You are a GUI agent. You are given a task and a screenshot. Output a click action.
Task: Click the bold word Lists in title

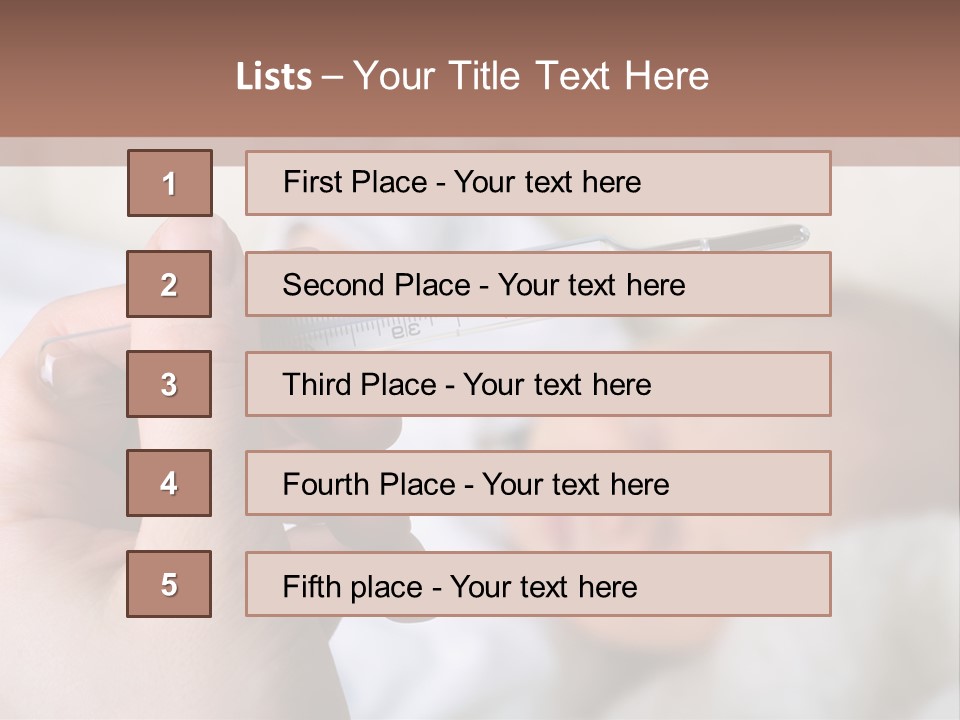coord(274,77)
